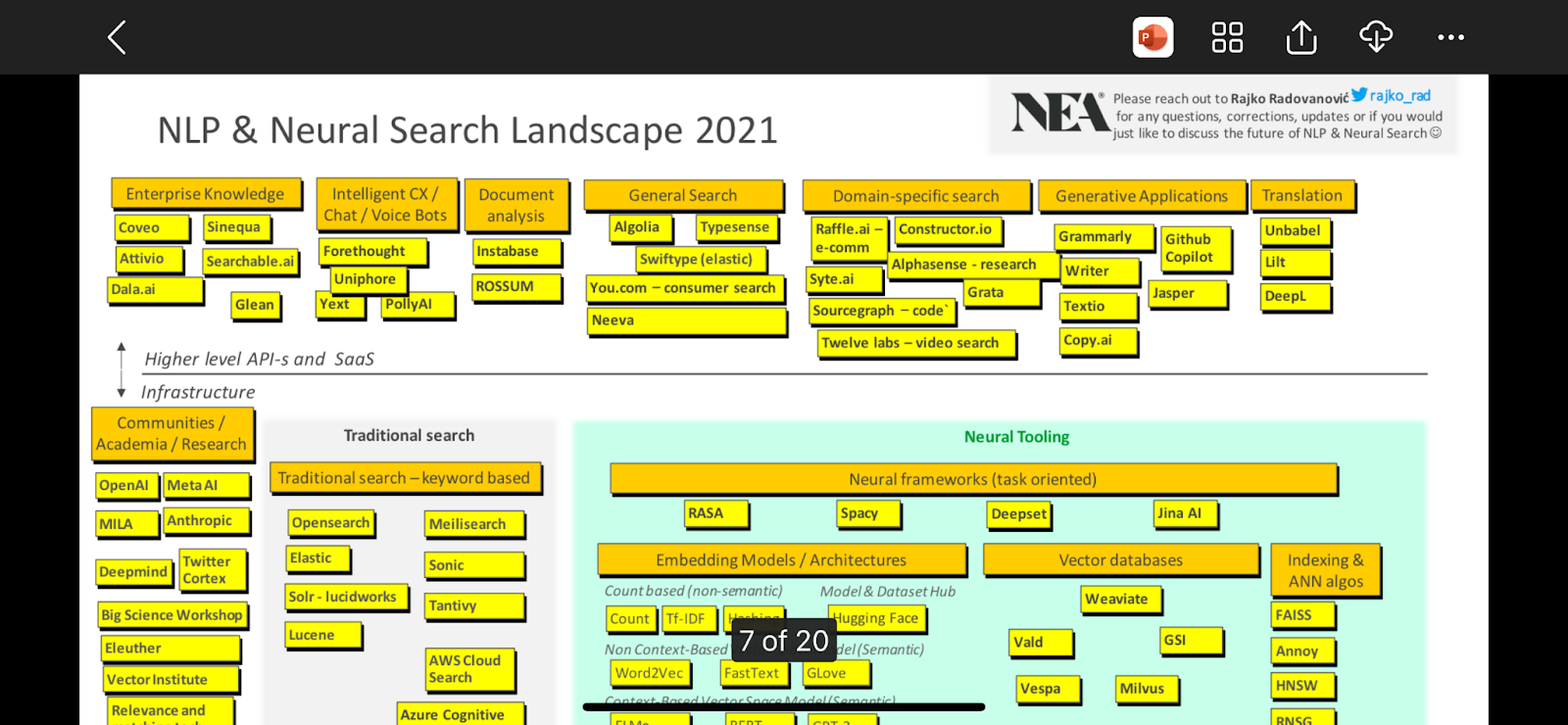This screenshot has width=1568, height=725.
Task: Select the 'Document analysis' heading
Action: pyautogui.click(x=516, y=206)
